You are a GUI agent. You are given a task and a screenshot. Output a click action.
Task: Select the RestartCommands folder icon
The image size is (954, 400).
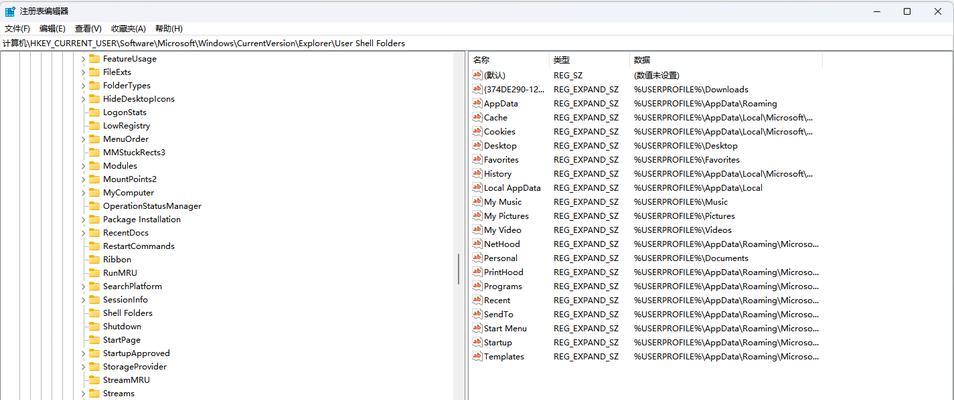point(94,247)
